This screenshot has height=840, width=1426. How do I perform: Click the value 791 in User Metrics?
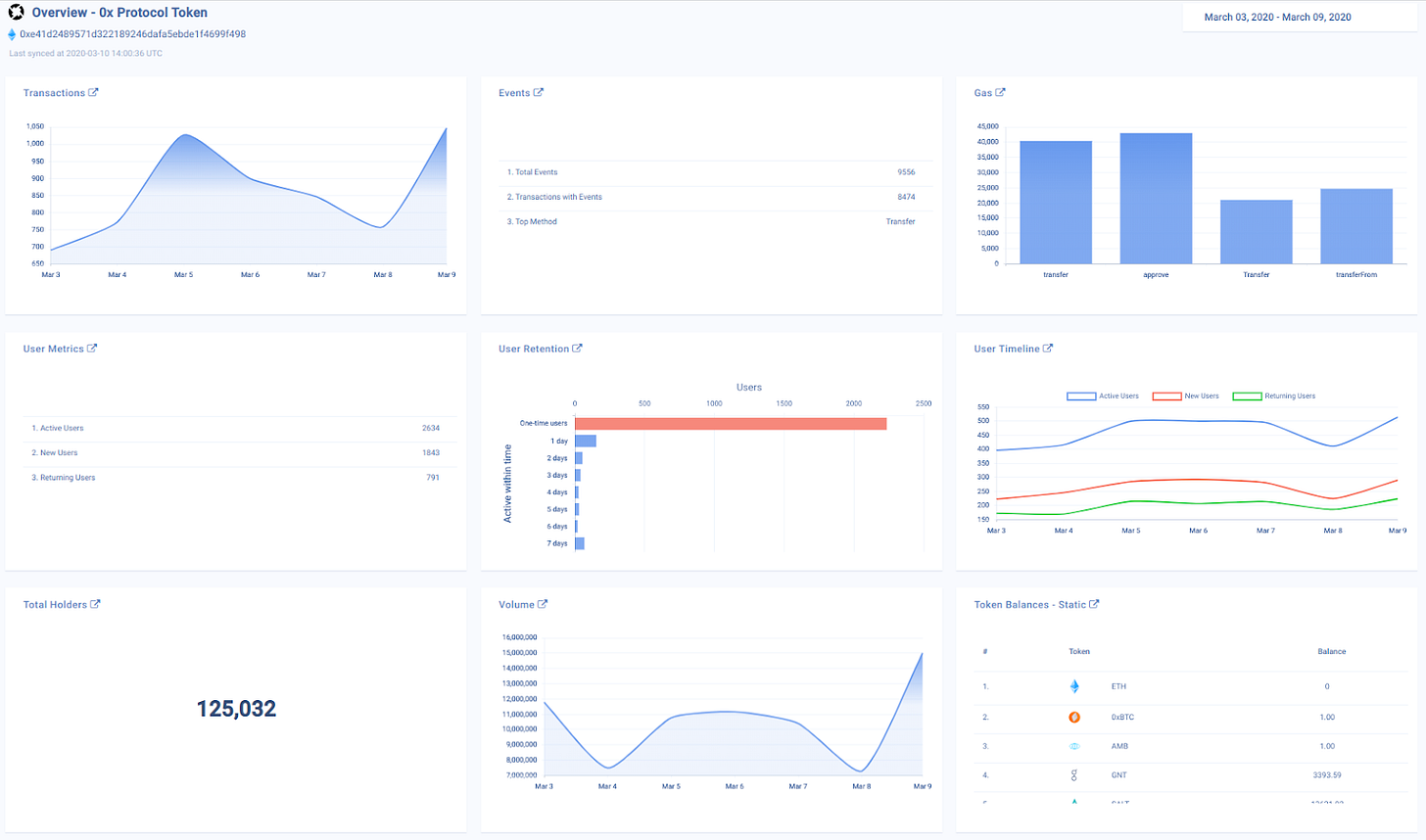[x=433, y=478]
